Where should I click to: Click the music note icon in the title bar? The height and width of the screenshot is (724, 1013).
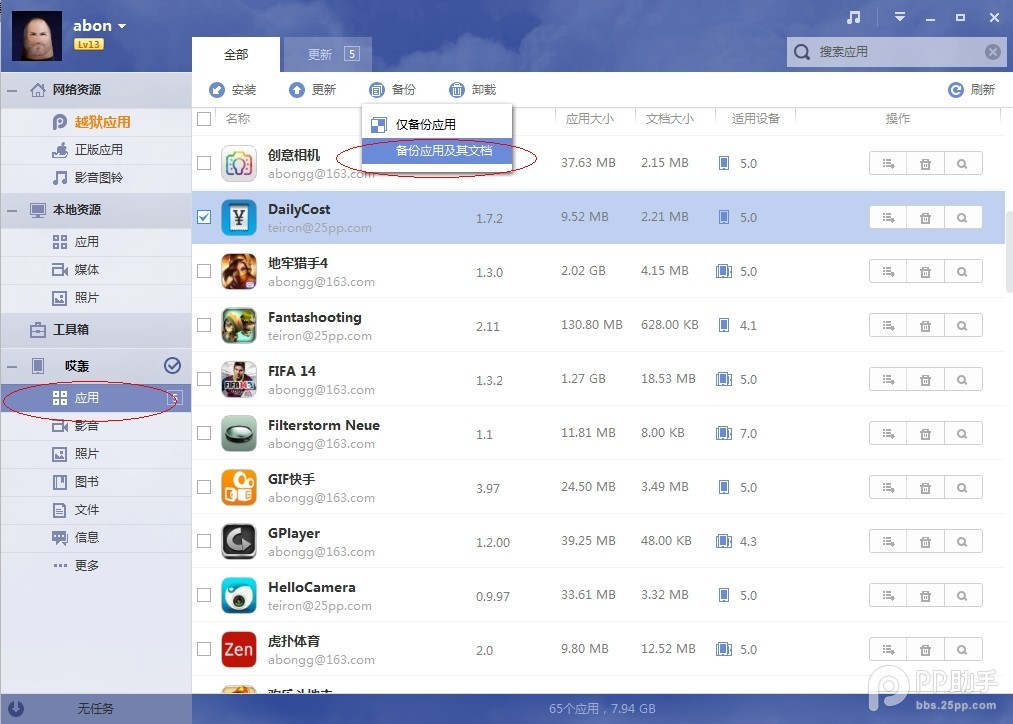(851, 17)
